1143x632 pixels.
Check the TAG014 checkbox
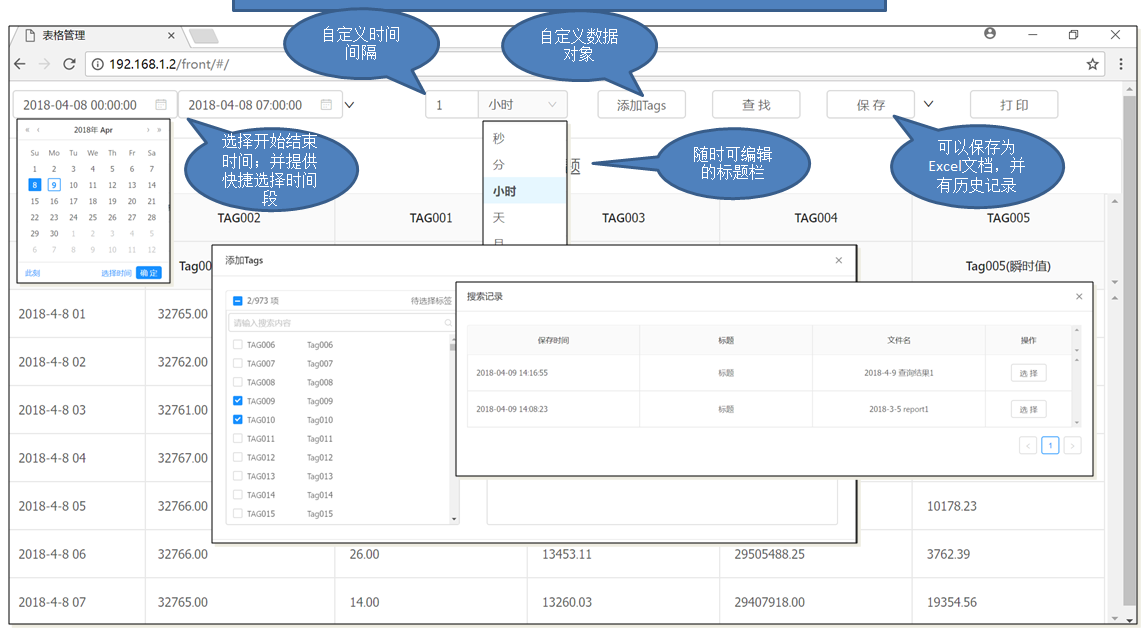pos(238,495)
